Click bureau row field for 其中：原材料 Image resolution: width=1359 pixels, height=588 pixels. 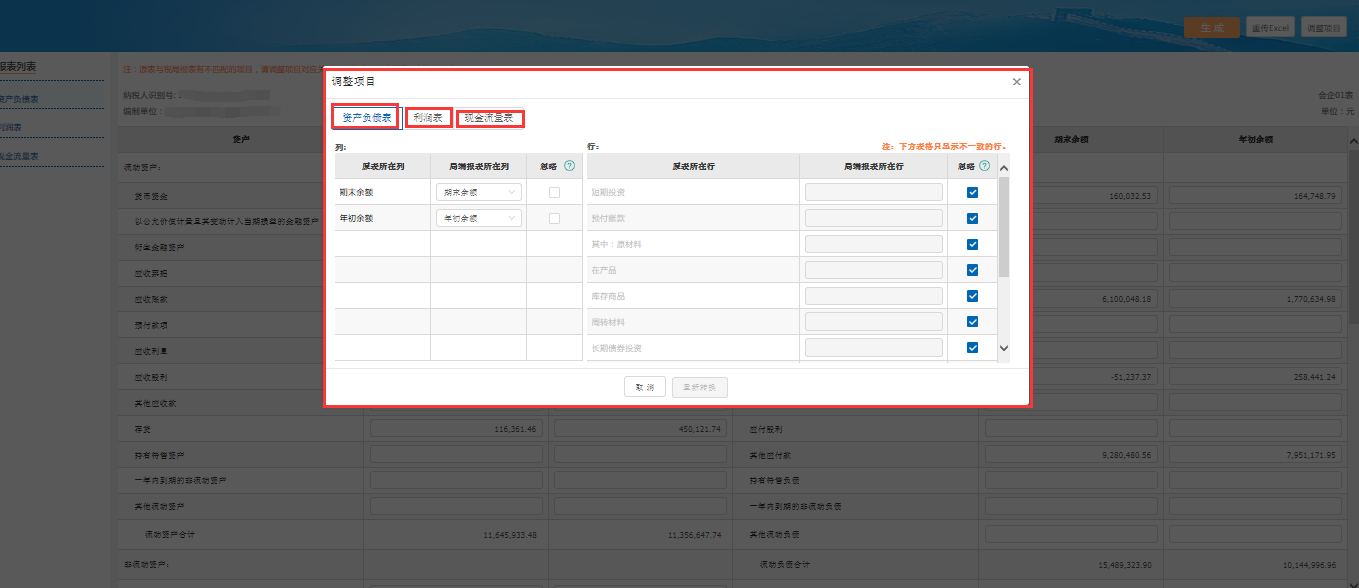pyautogui.click(x=874, y=244)
